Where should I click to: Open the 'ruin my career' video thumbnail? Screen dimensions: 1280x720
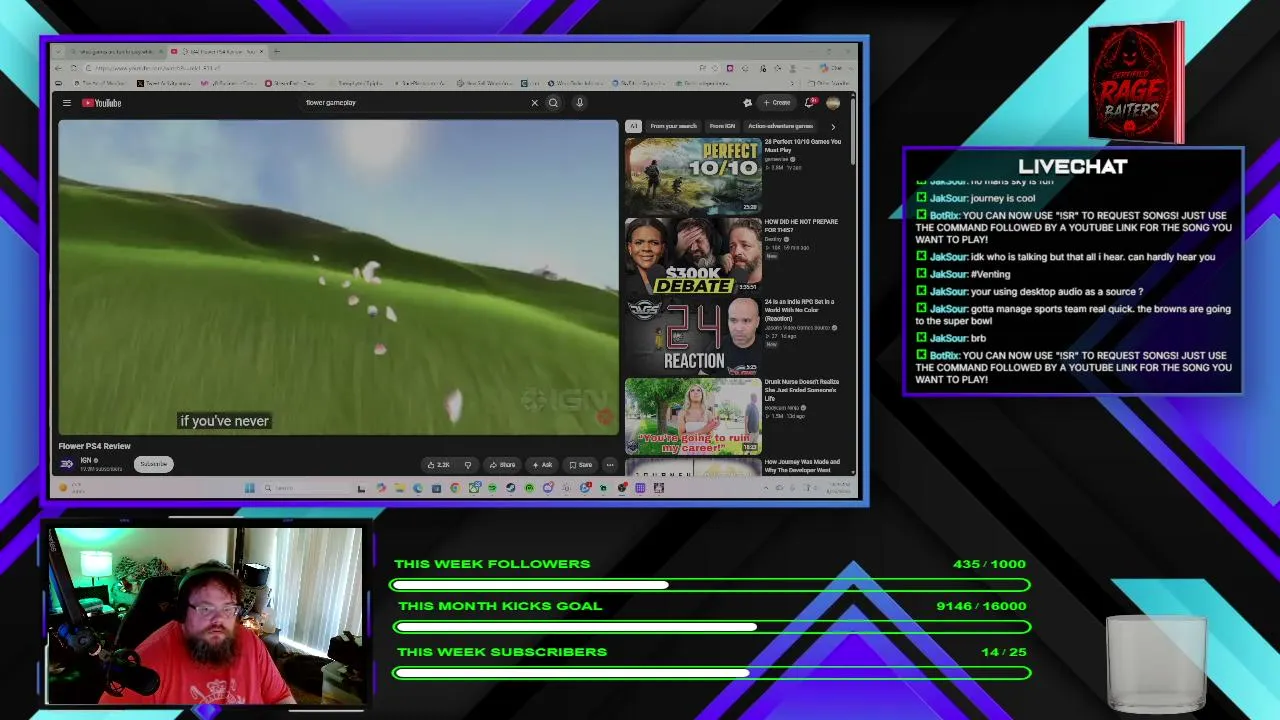pyautogui.click(x=693, y=415)
